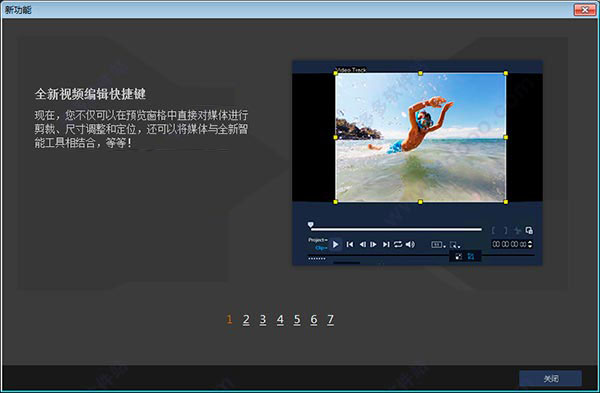Click the preview scrubber playhead

coord(310,225)
